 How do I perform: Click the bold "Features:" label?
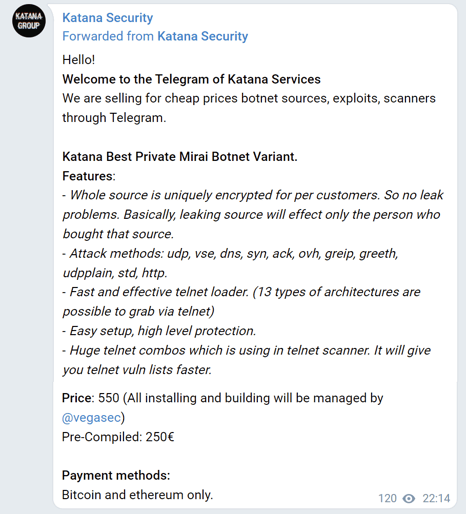pos(88,176)
